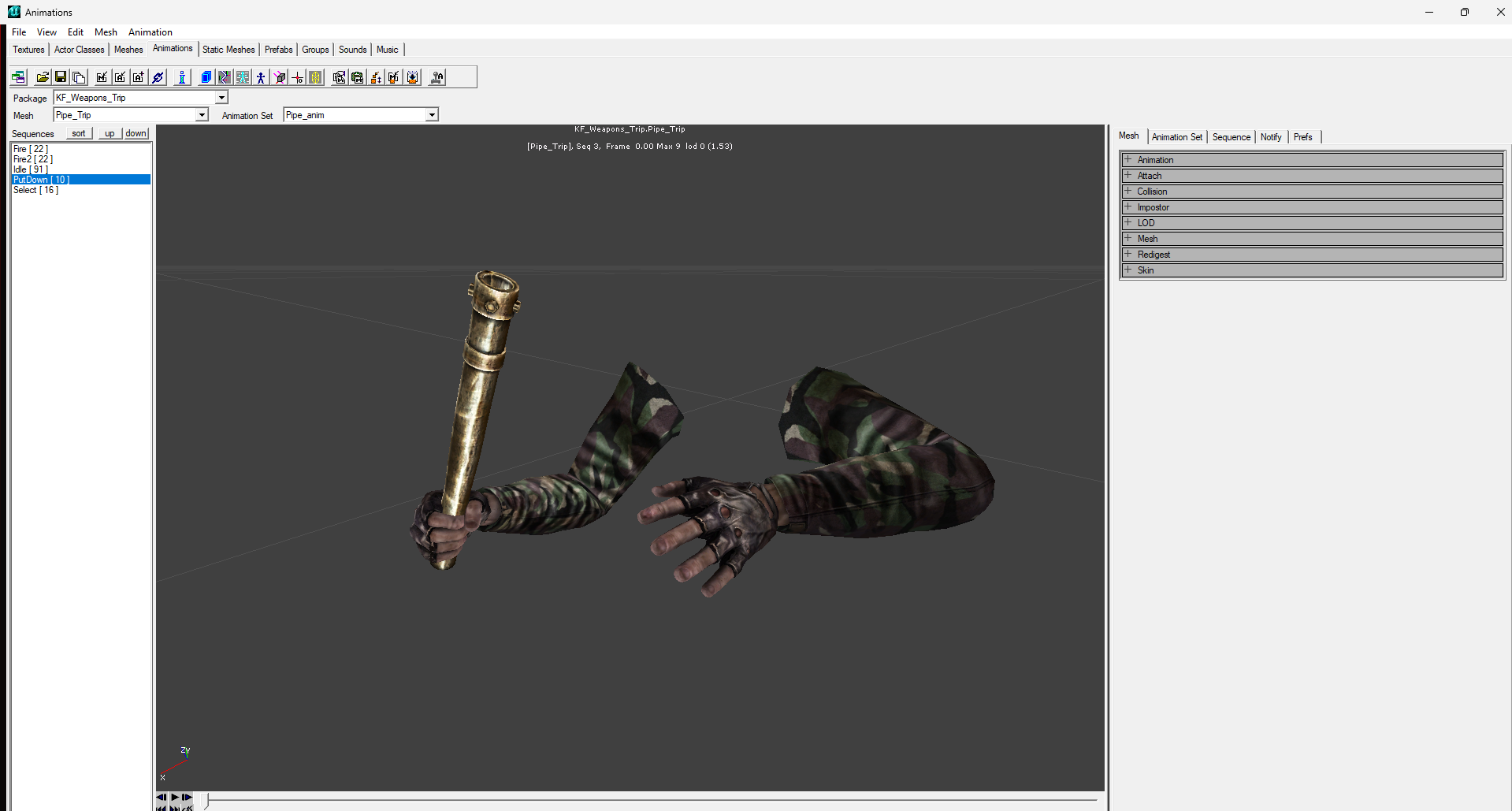Click the 'A+' add animation icon
This screenshot has height=811, width=1512.
pyautogui.click(x=139, y=77)
